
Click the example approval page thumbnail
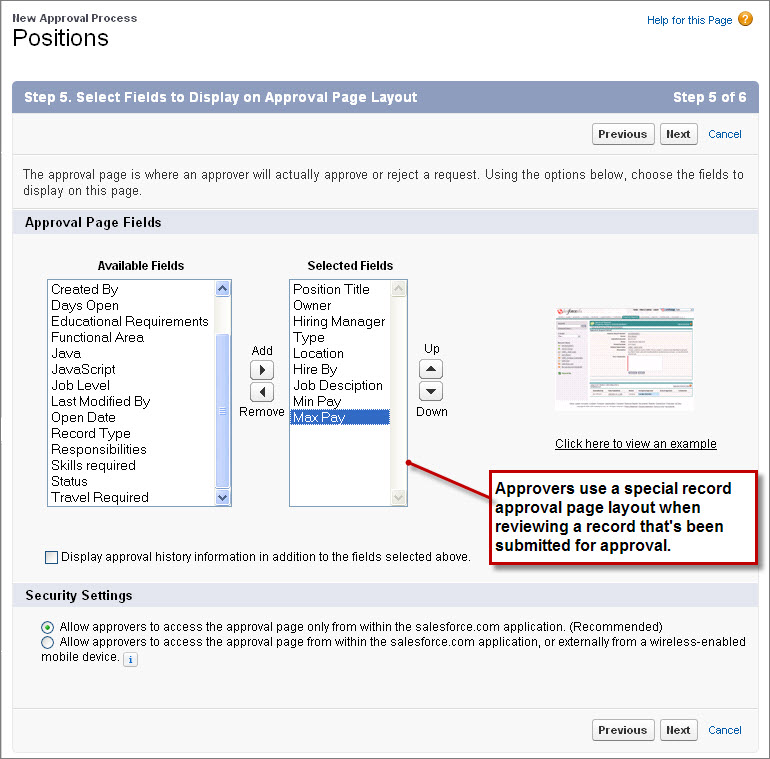coord(624,359)
